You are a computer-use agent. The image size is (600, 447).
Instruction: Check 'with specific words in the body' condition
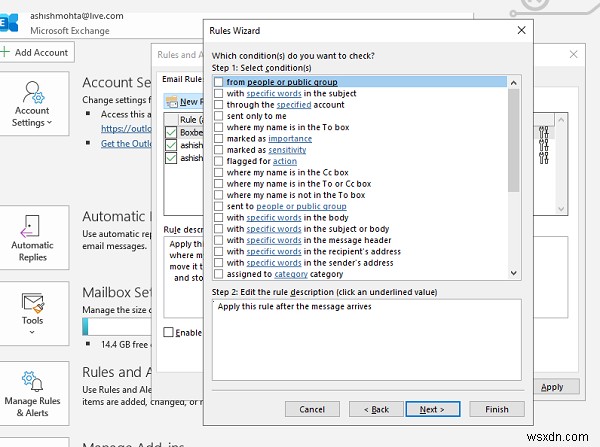(218, 217)
